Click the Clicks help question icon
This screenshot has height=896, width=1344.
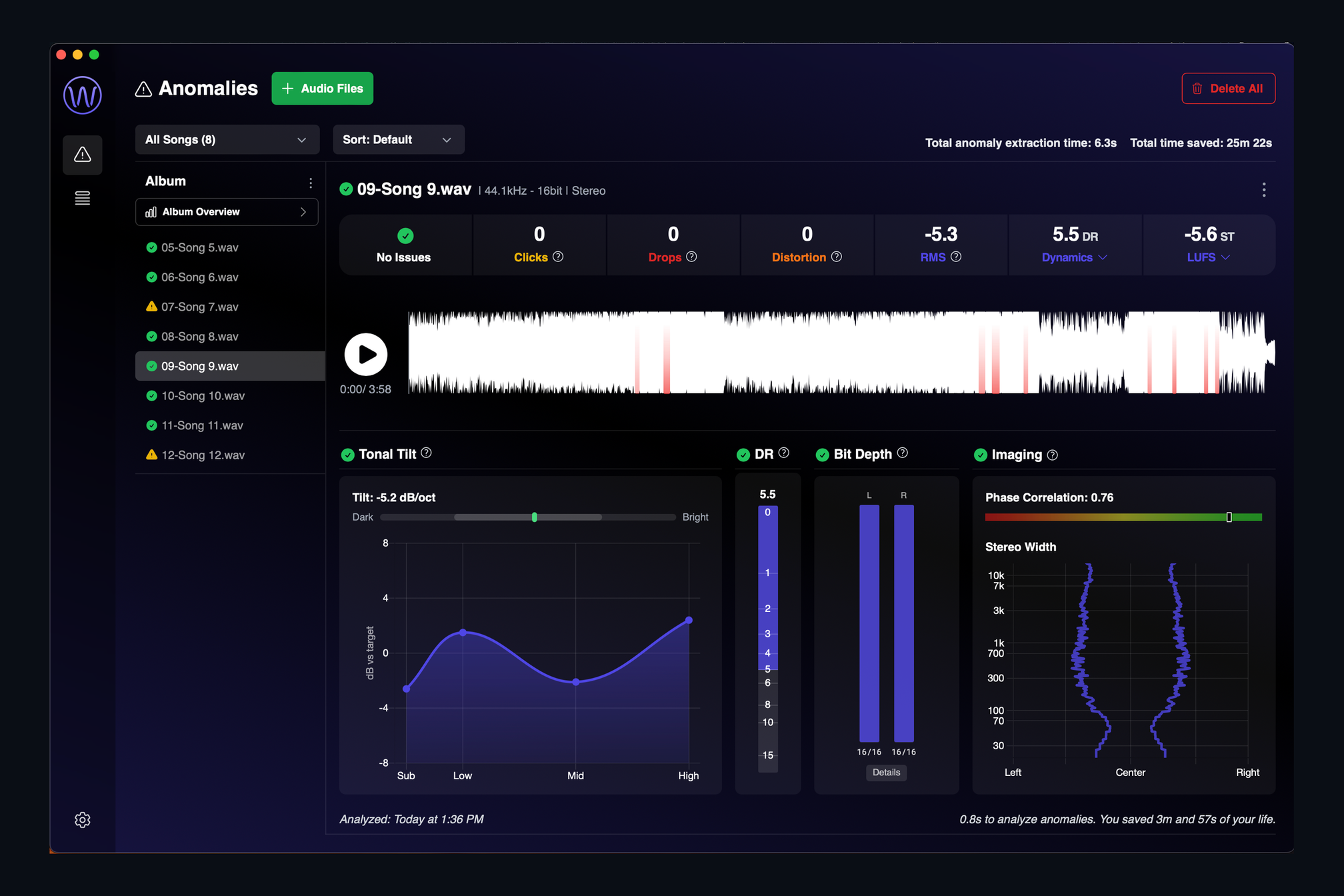coord(558,257)
